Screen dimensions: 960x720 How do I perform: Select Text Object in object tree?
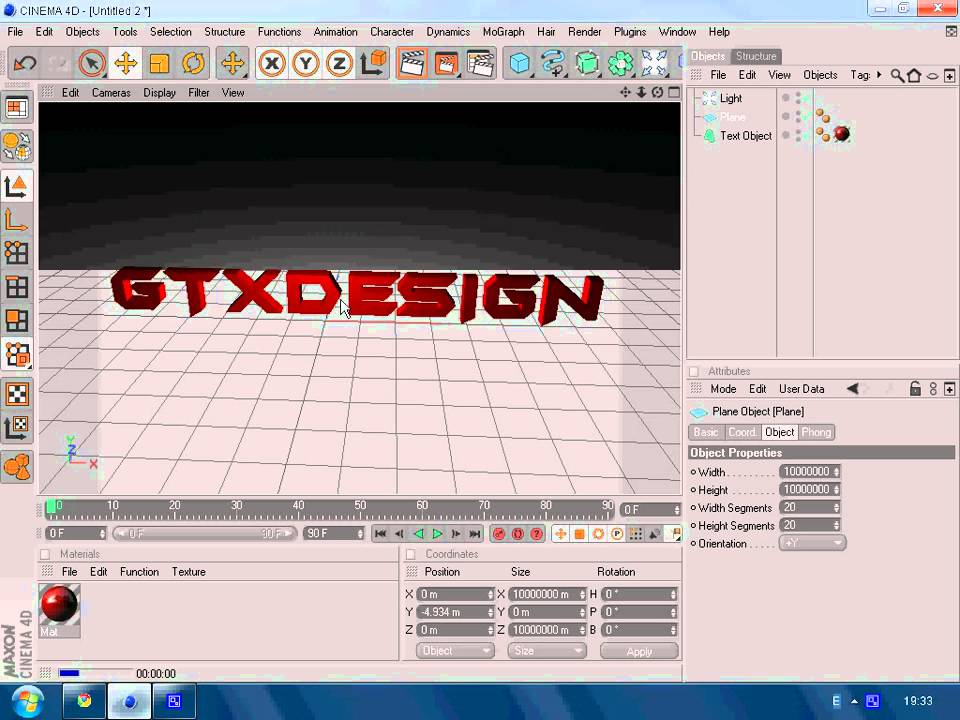pyautogui.click(x=746, y=136)
